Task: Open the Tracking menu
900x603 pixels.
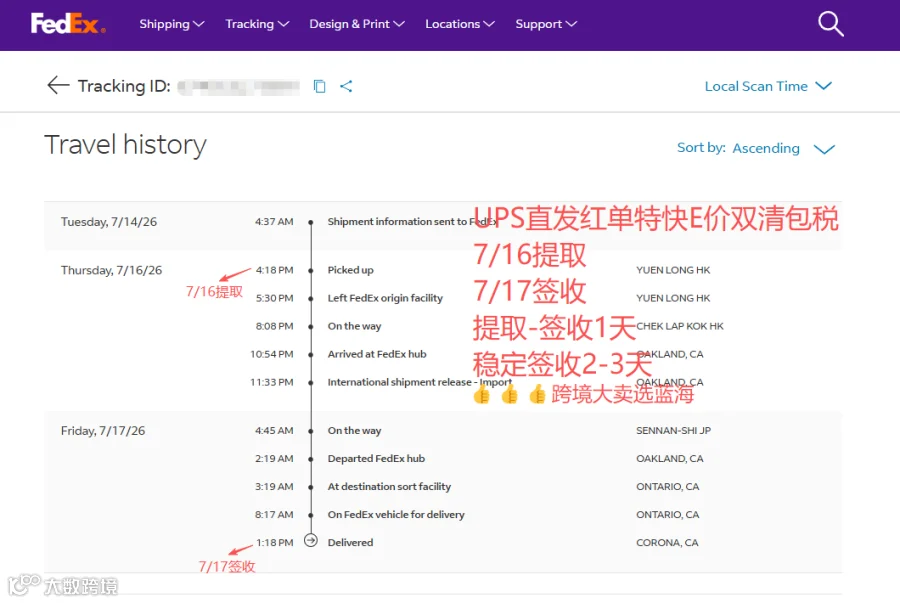Action: pyautogui.click(x=257, y=24)
